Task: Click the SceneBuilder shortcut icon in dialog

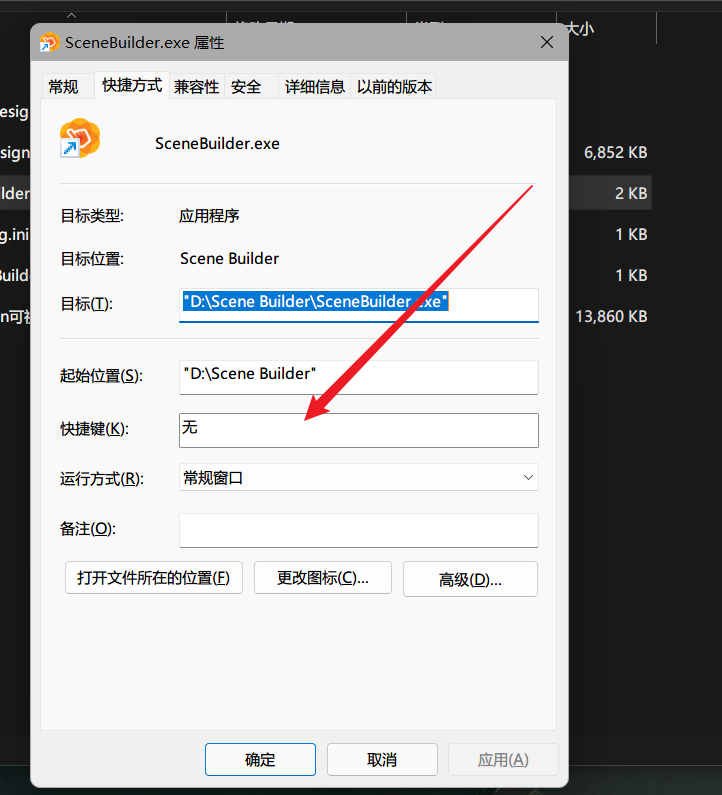Action: pos(80,138)
